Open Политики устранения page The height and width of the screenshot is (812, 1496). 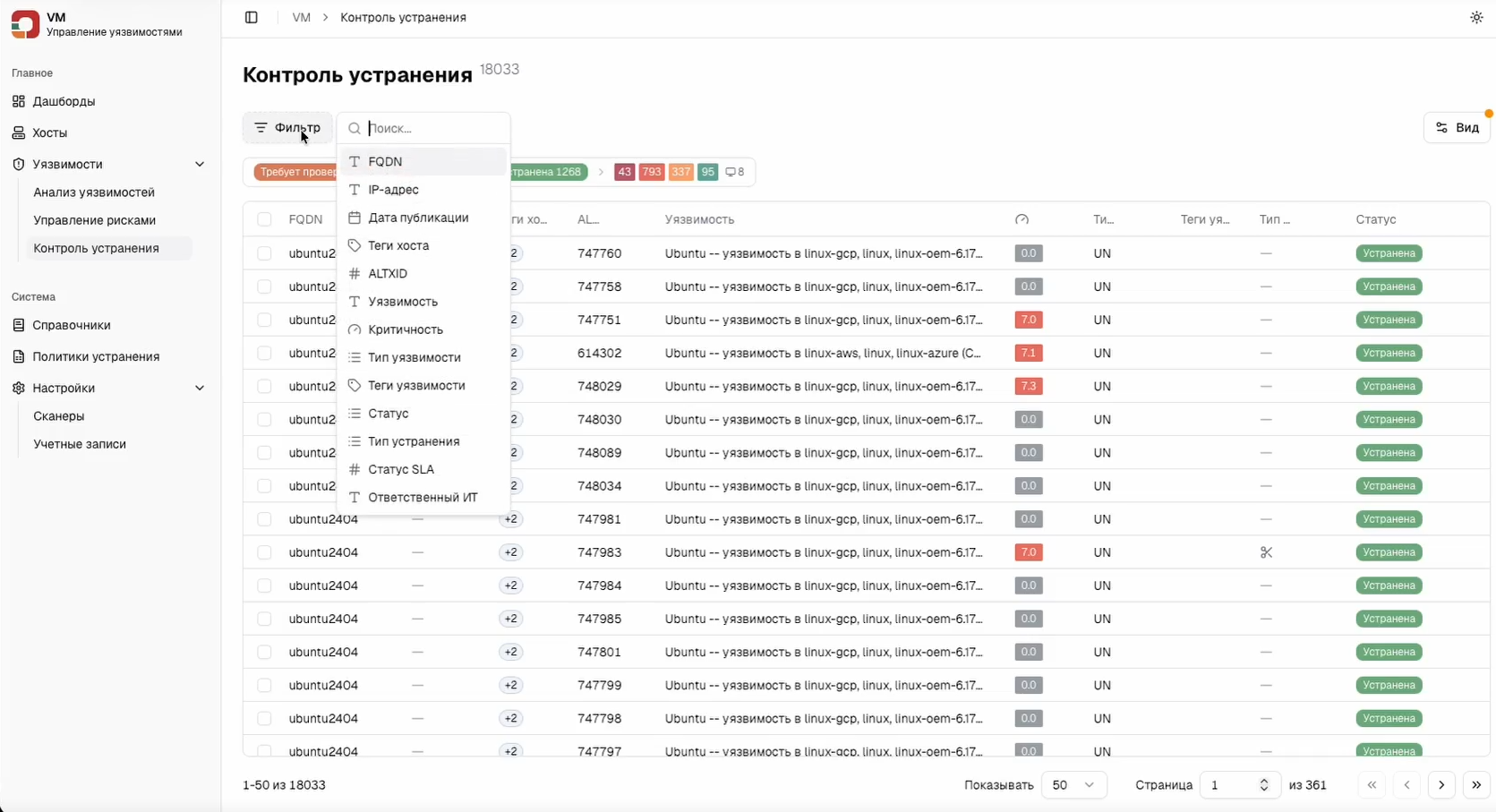click(x=96, y=356)
